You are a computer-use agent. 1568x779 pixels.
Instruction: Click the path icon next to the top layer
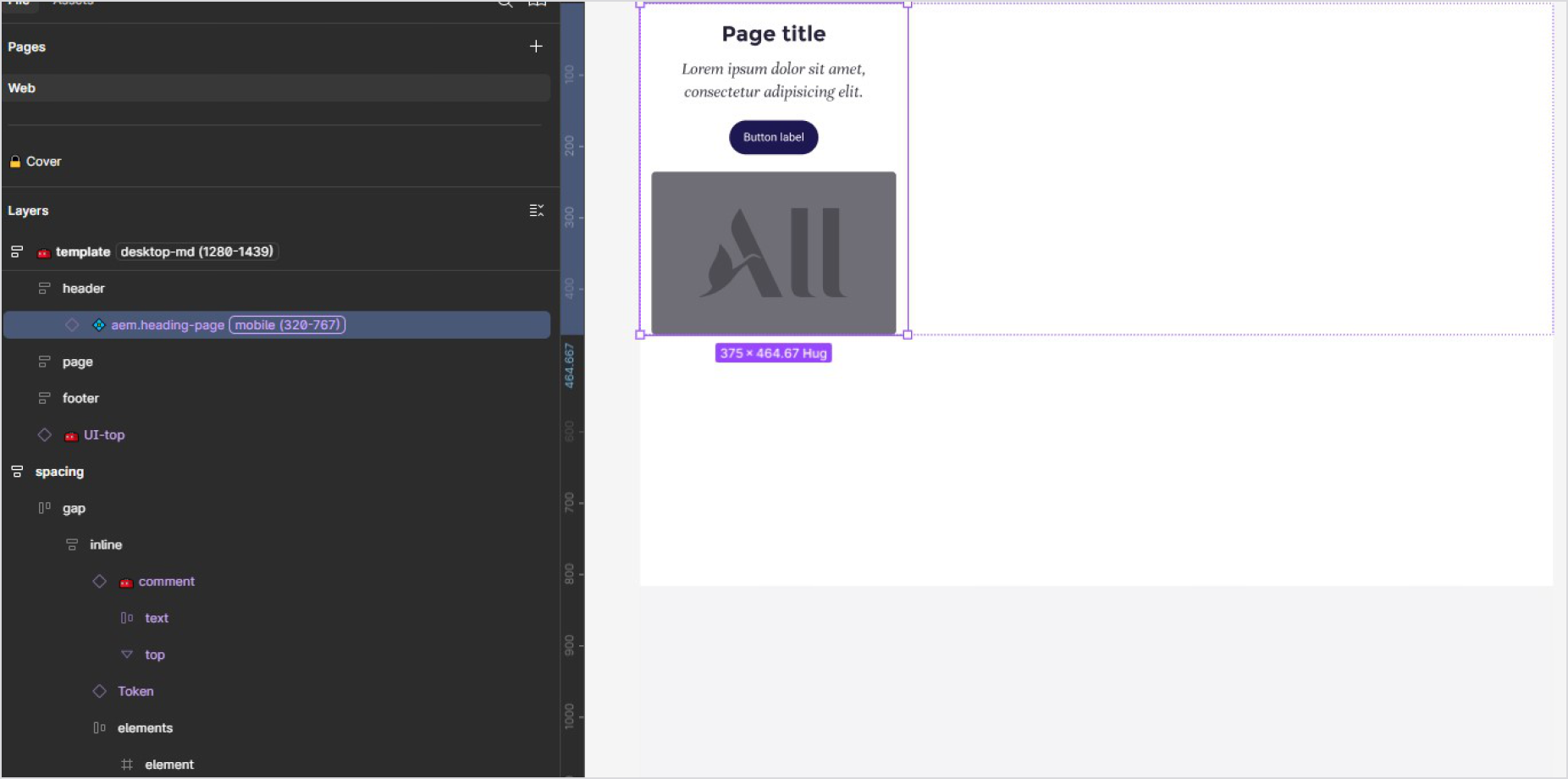(127, 654)
